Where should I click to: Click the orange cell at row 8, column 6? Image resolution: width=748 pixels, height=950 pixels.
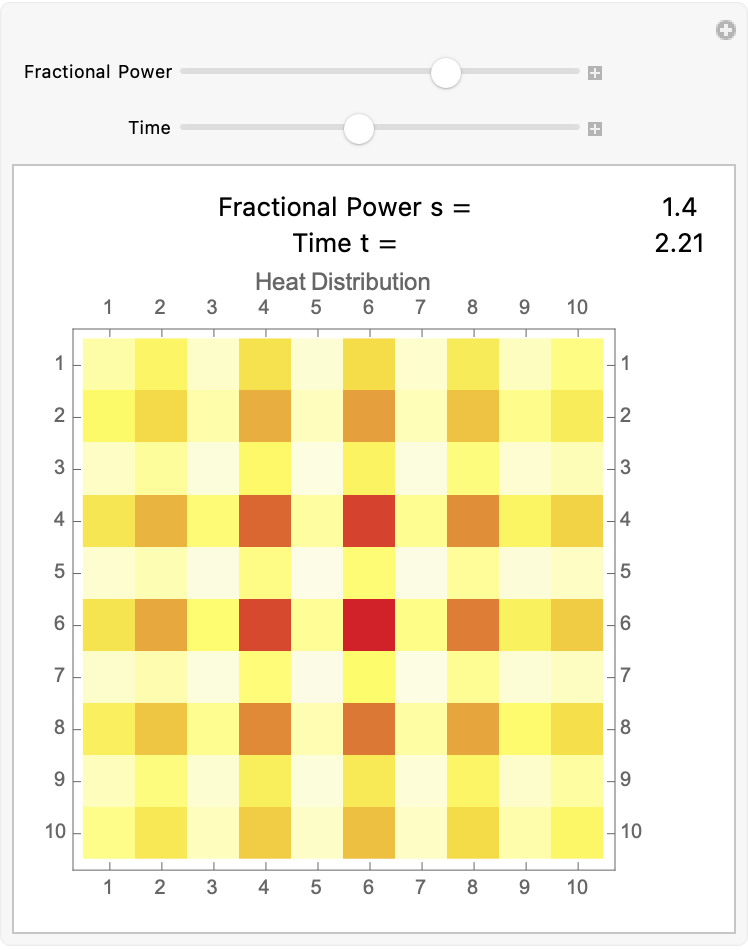coord(369,729)
